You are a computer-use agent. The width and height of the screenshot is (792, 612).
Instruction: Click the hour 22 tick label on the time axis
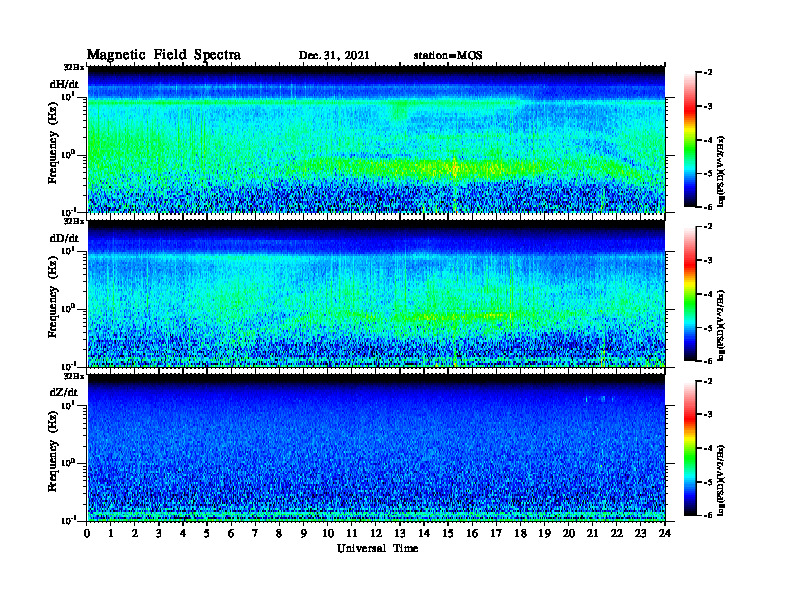(617, 534)
